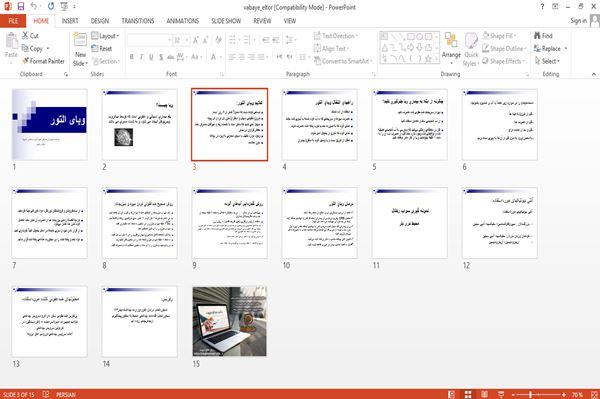Switch to Reading View icon

coord(484,394)
